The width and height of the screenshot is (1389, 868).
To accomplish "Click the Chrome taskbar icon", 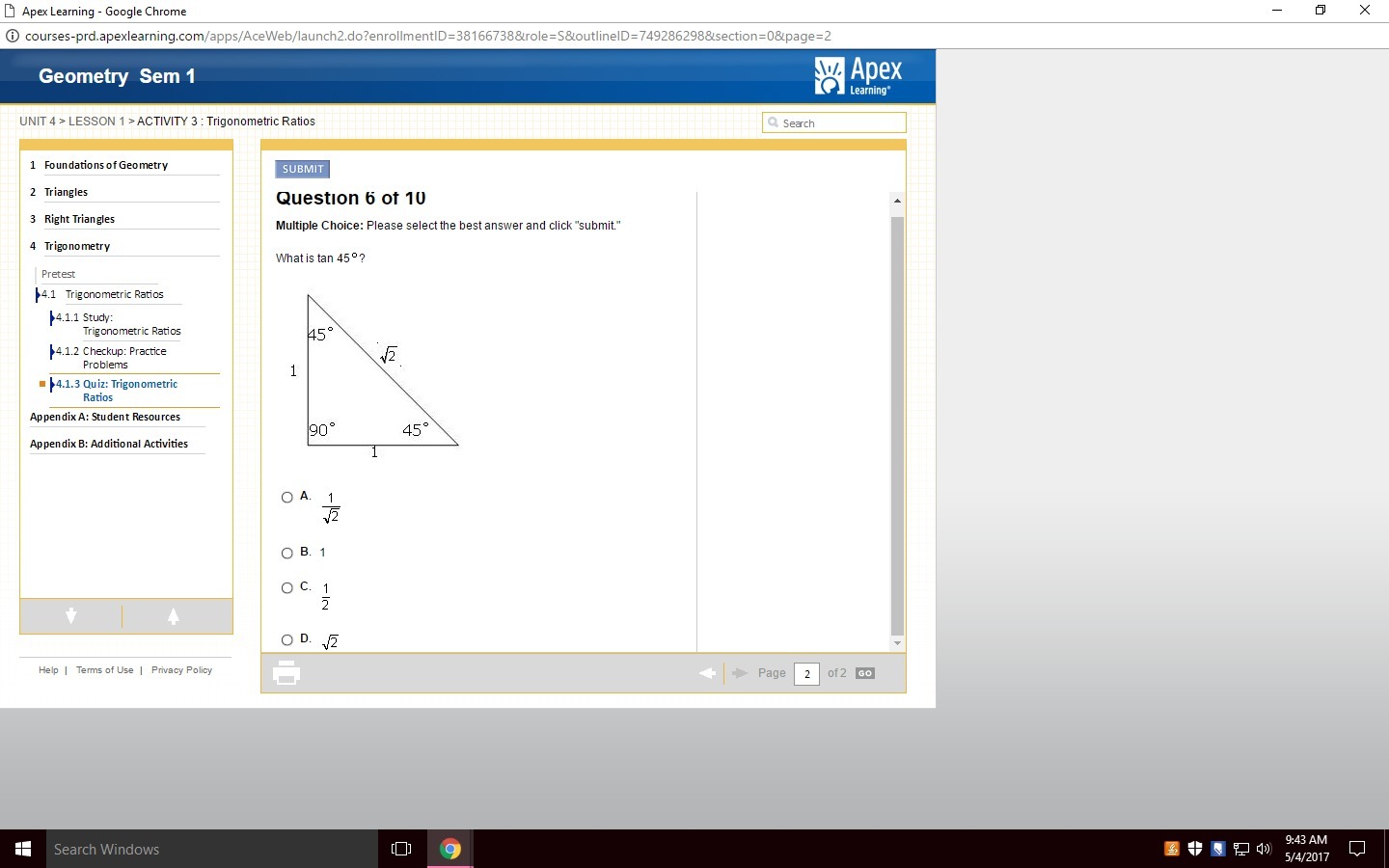I will click(449, 849).
